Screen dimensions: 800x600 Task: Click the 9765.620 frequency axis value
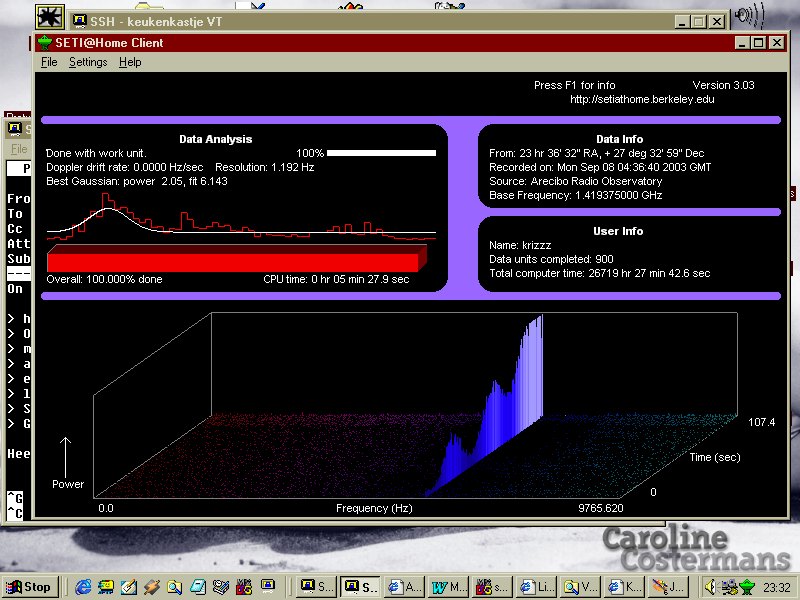601,508
